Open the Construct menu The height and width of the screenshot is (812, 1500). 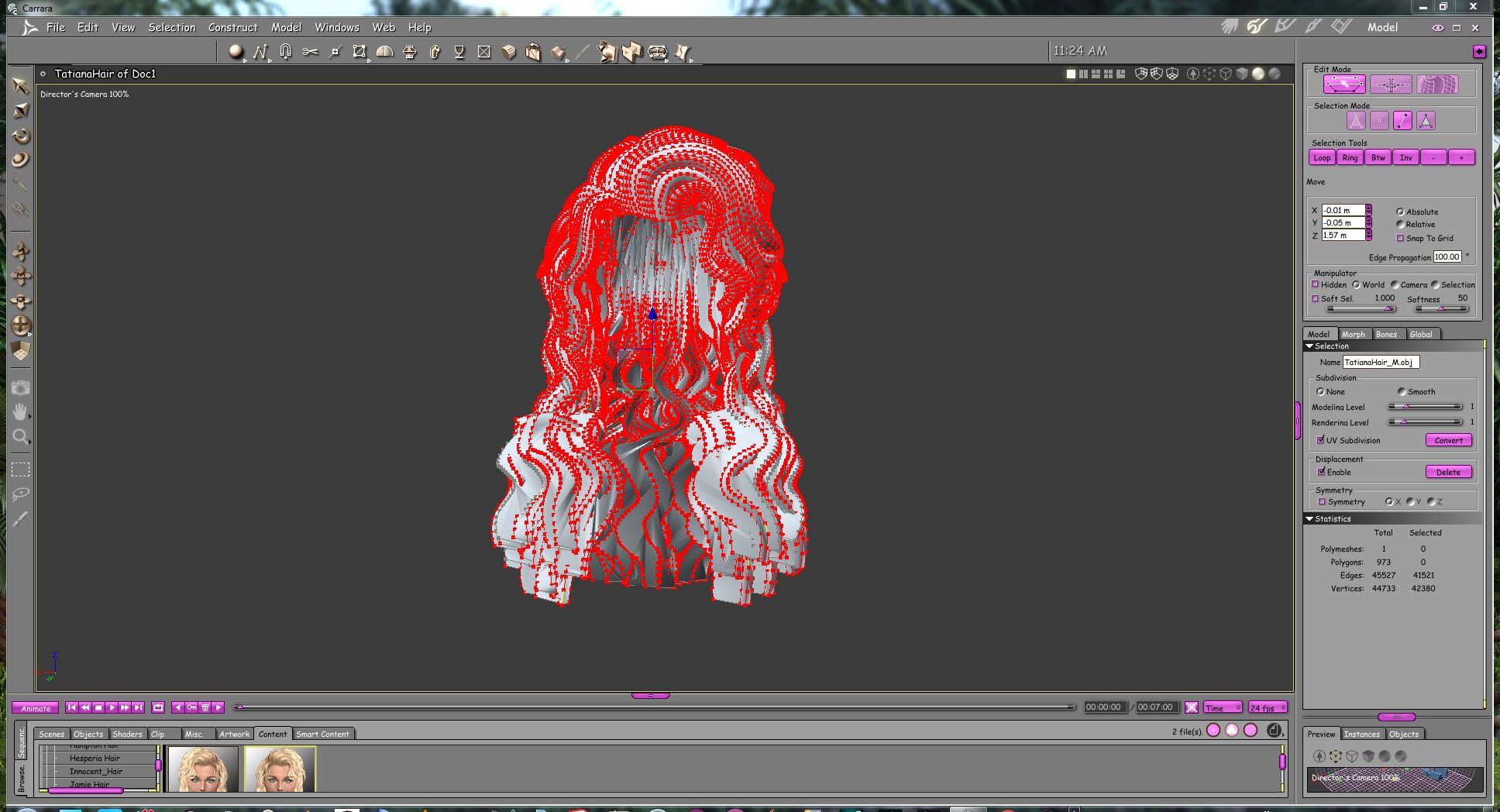point(233,27)
